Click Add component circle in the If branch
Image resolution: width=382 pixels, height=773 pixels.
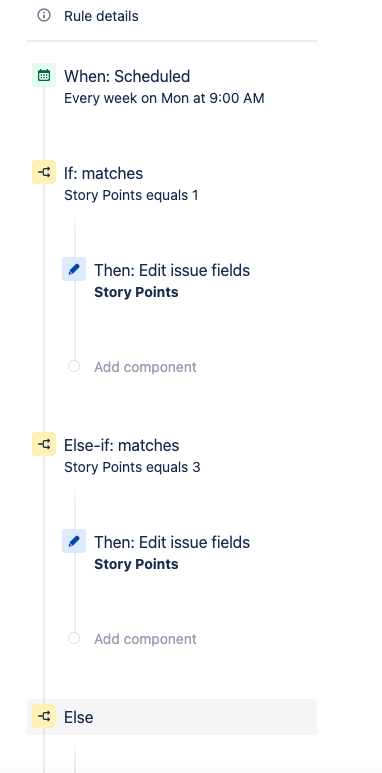[x=74, y=366]
